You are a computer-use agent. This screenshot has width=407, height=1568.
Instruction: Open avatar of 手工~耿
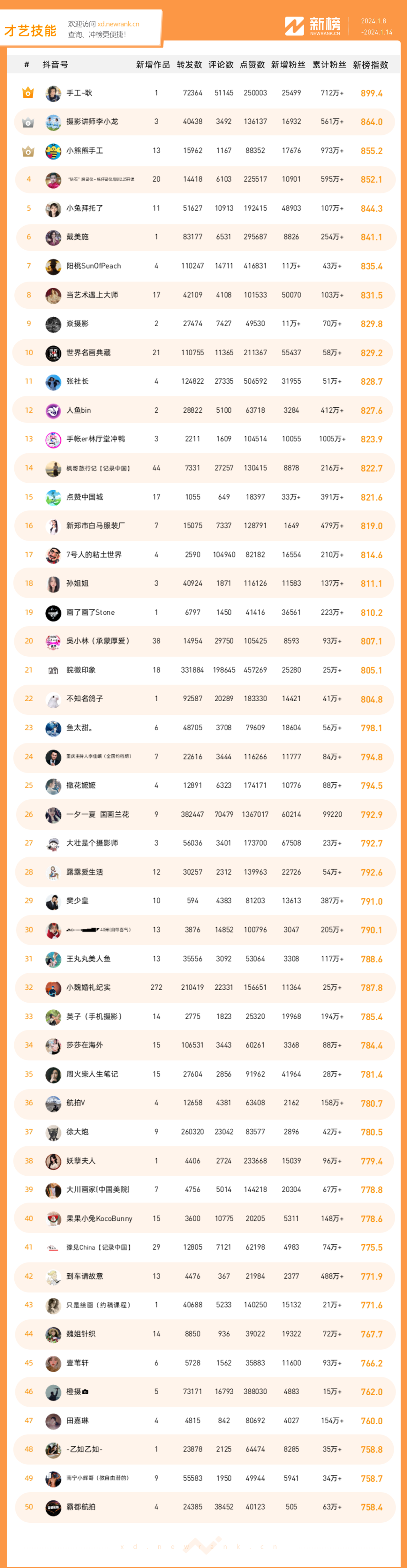pyautogui.click(x=54, y=93)
